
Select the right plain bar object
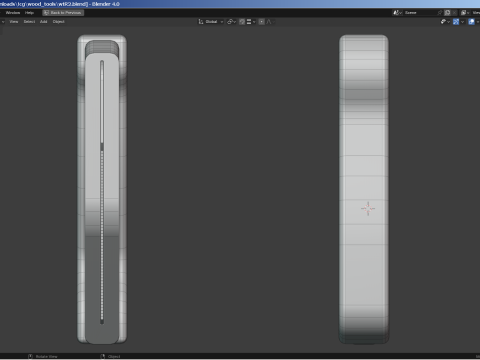click(364, 189)
